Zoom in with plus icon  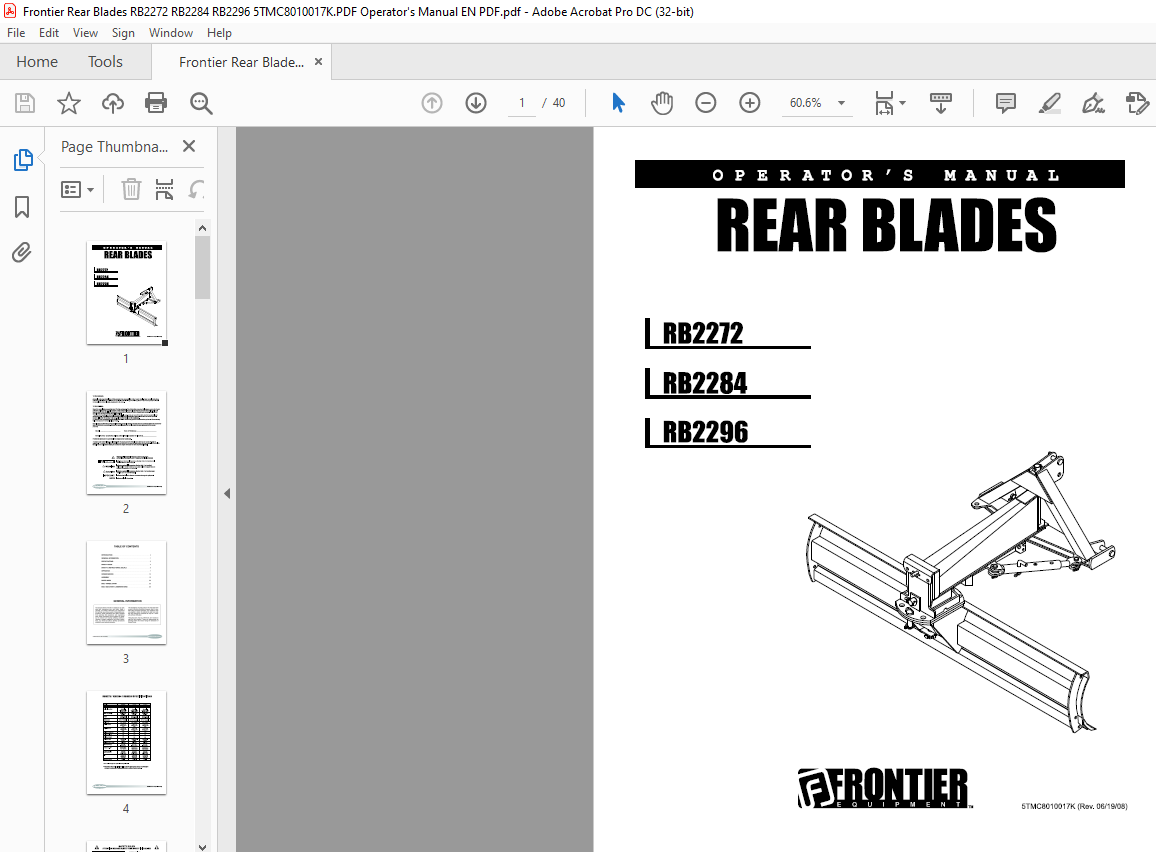click(750, 103)
